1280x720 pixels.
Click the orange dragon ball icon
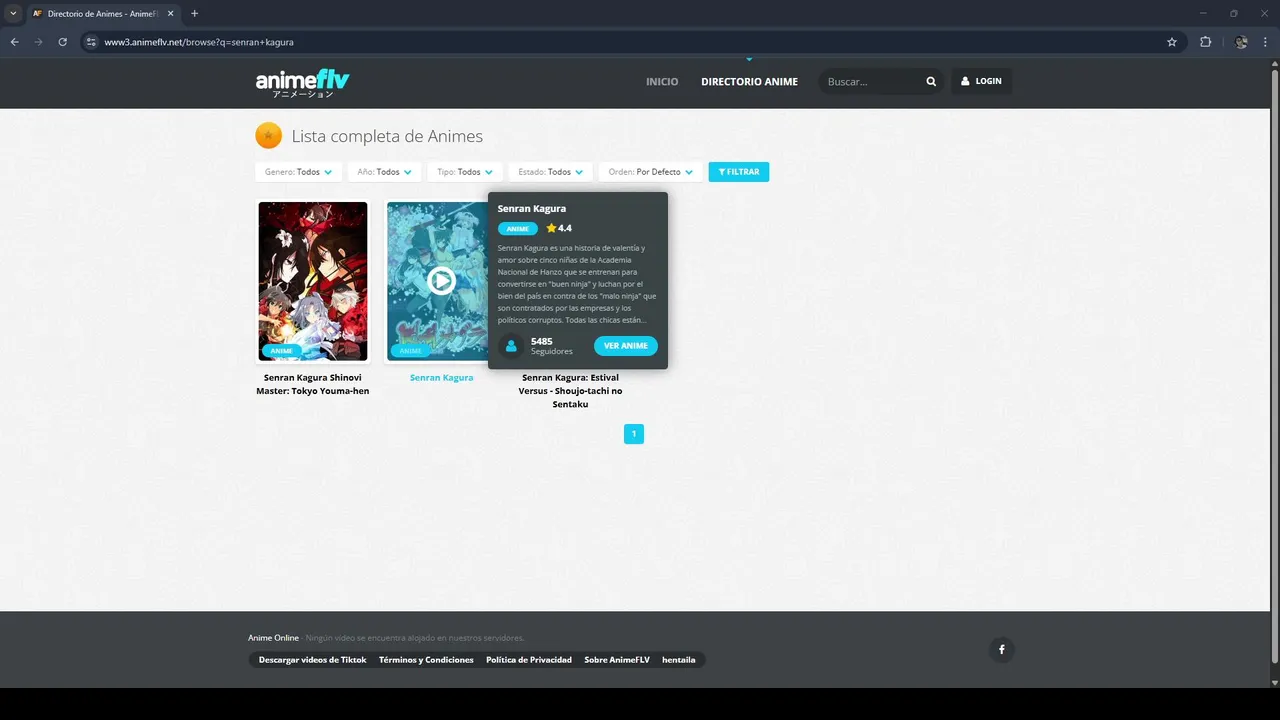coord(268,136)
